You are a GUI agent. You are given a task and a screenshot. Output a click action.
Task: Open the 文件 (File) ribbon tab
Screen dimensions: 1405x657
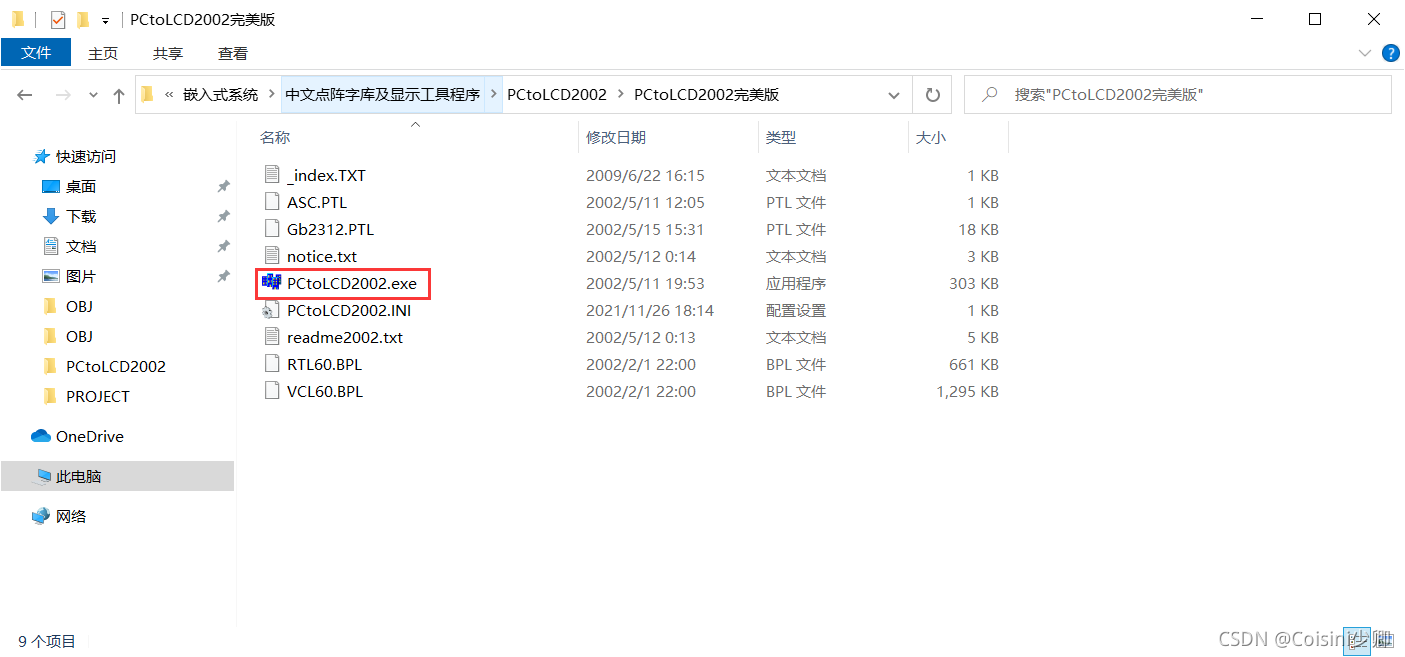pos(36,53)
